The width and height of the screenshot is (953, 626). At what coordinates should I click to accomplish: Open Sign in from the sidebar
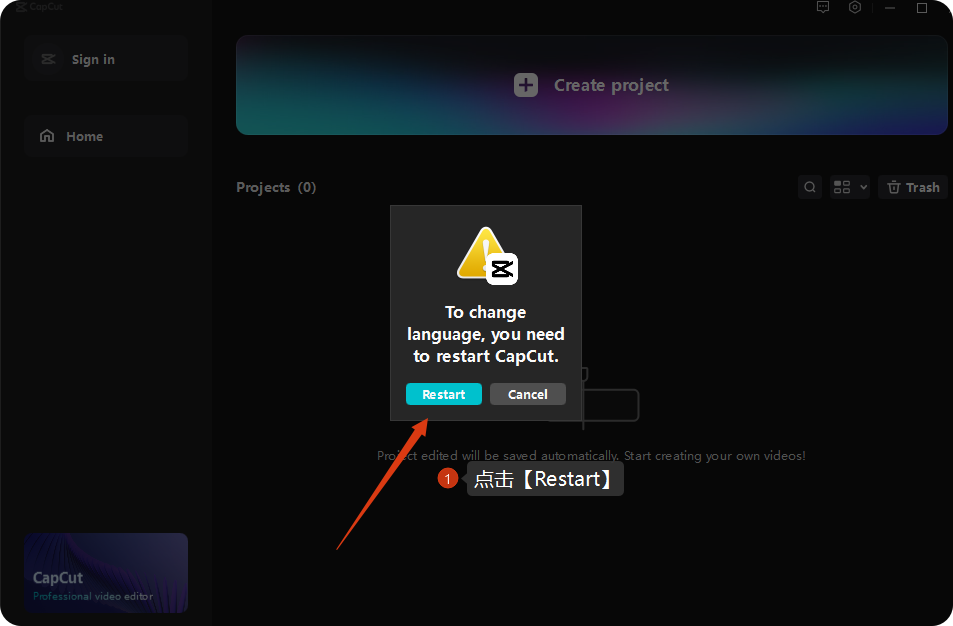[106, 60]
